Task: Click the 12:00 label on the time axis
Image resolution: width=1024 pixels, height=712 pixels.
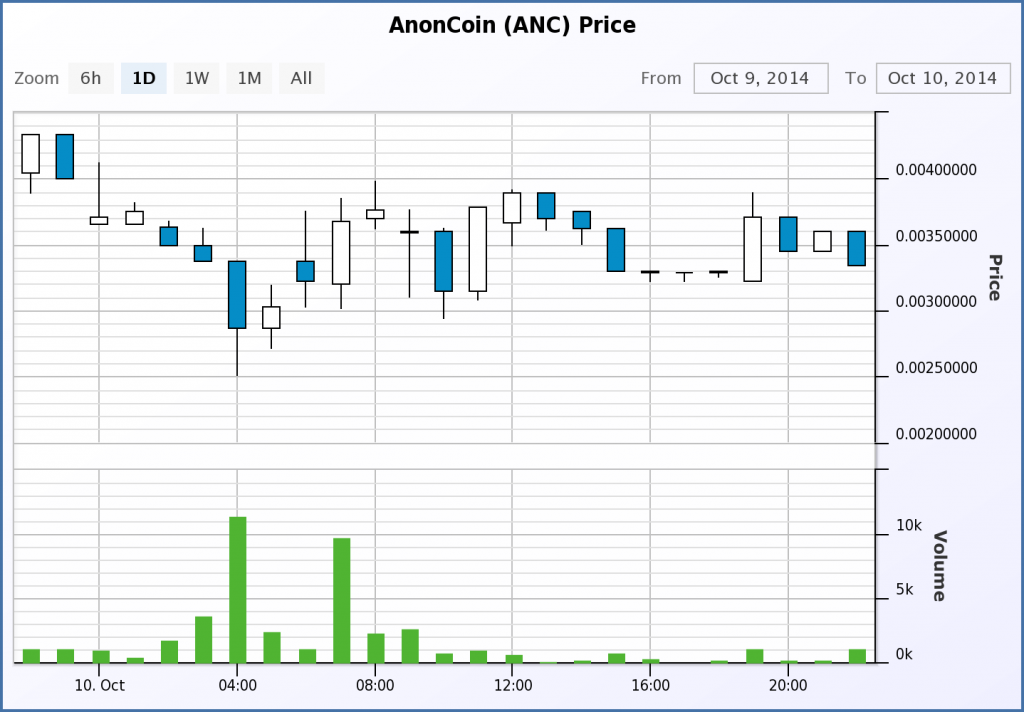Action: [x=513, y=686]
